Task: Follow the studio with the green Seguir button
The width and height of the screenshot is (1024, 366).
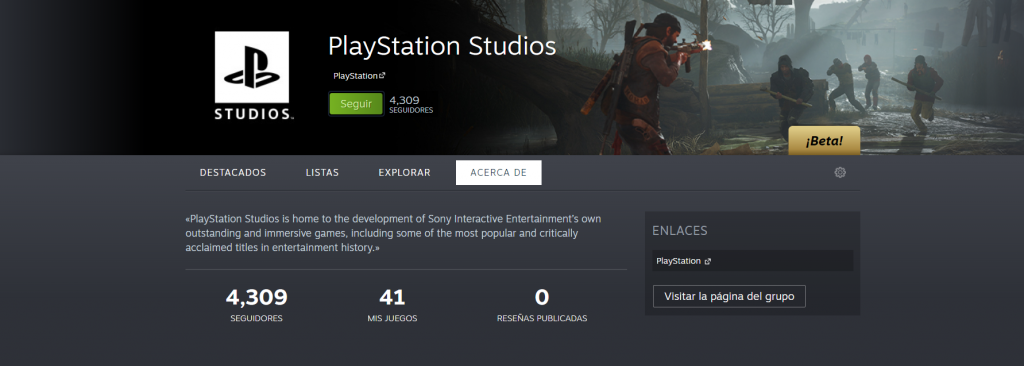Action: pos(356,104)
